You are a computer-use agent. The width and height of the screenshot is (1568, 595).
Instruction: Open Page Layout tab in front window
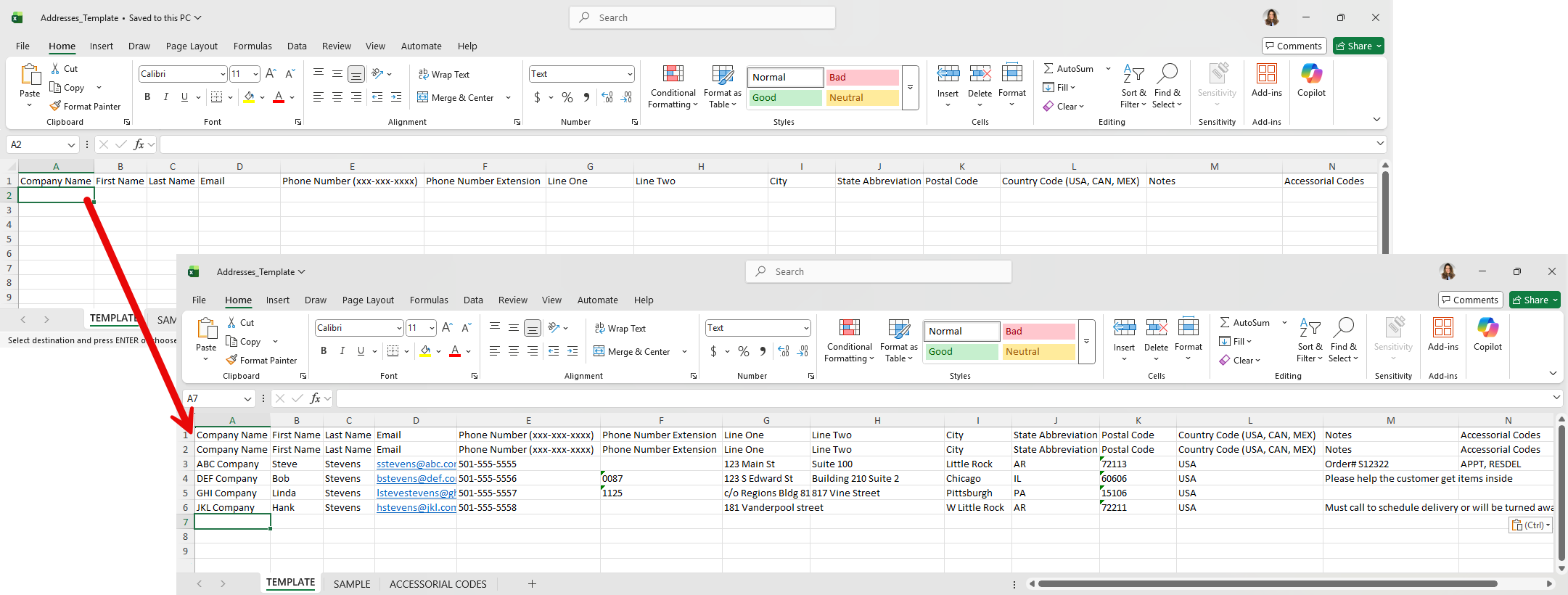(368, 300)
